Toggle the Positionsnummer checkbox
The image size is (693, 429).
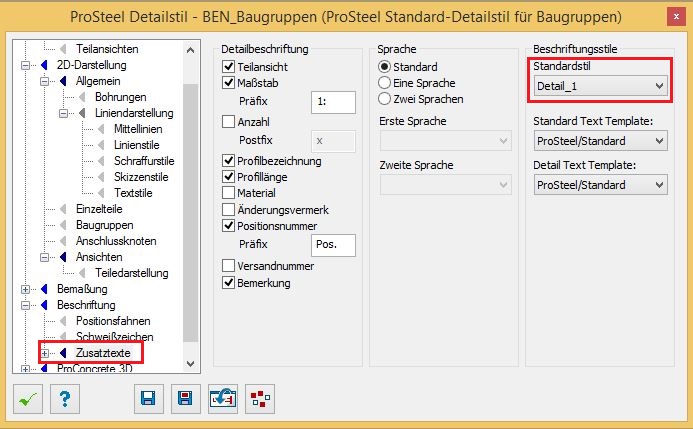coord(228,226)
